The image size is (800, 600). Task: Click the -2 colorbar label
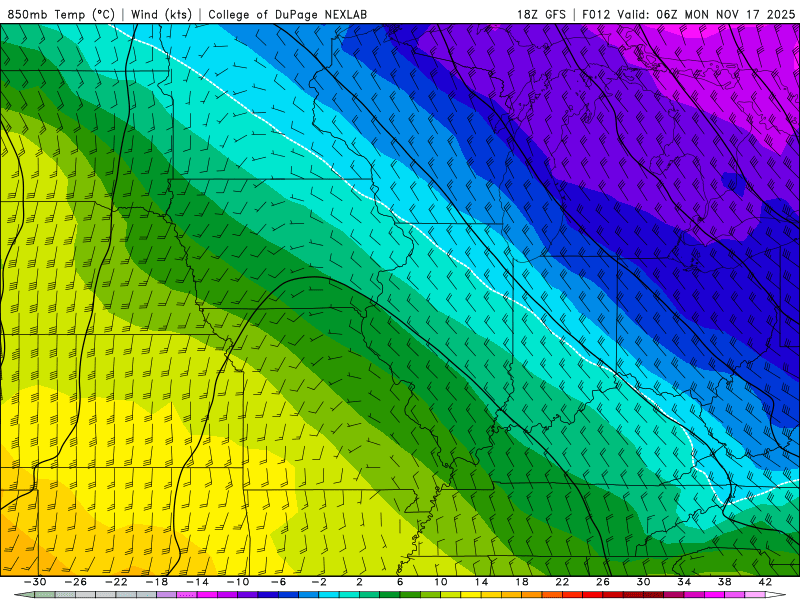click(x=319, y=582)
